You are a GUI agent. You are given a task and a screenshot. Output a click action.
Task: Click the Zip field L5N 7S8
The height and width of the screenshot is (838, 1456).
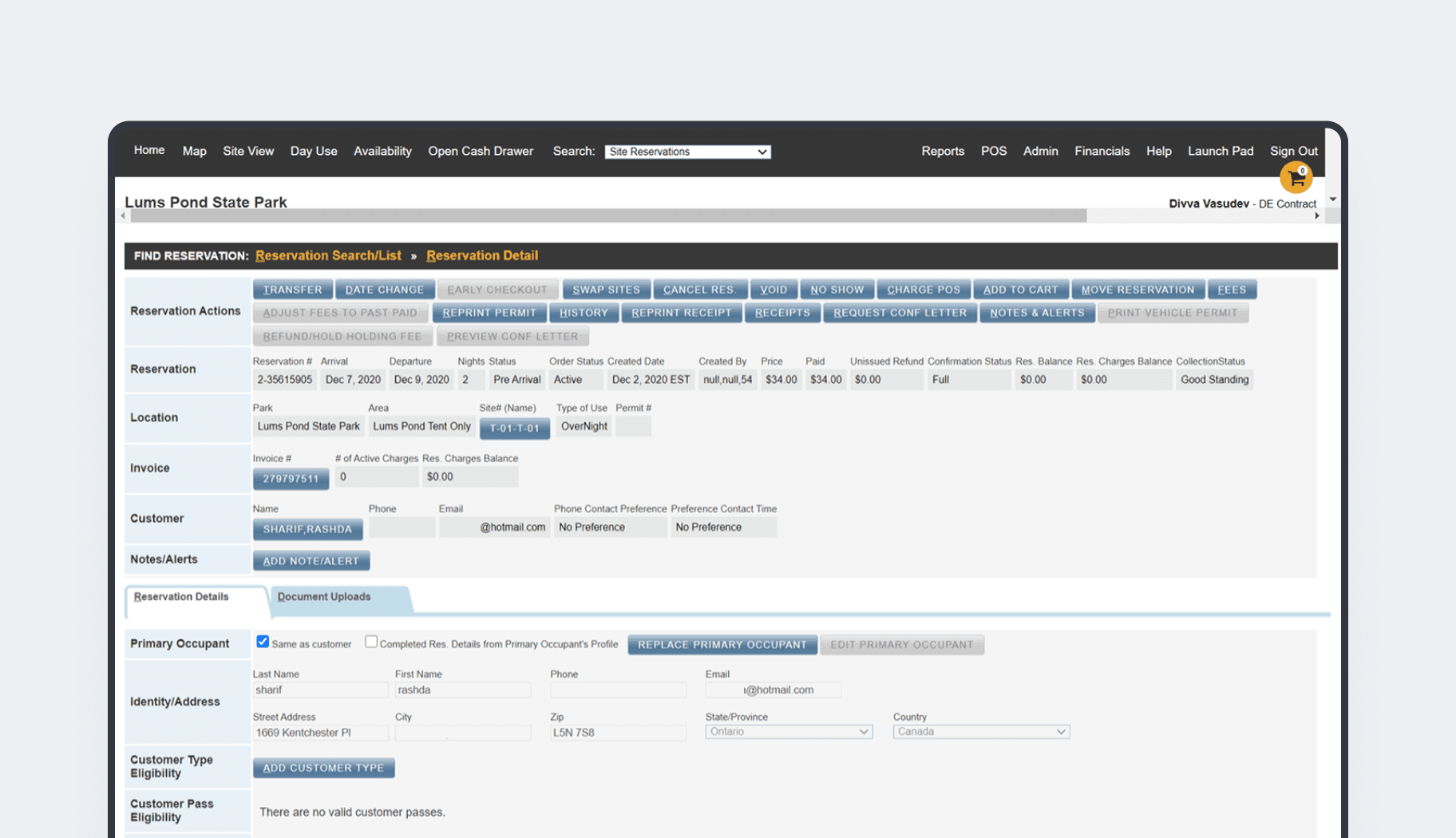[618, 733]
